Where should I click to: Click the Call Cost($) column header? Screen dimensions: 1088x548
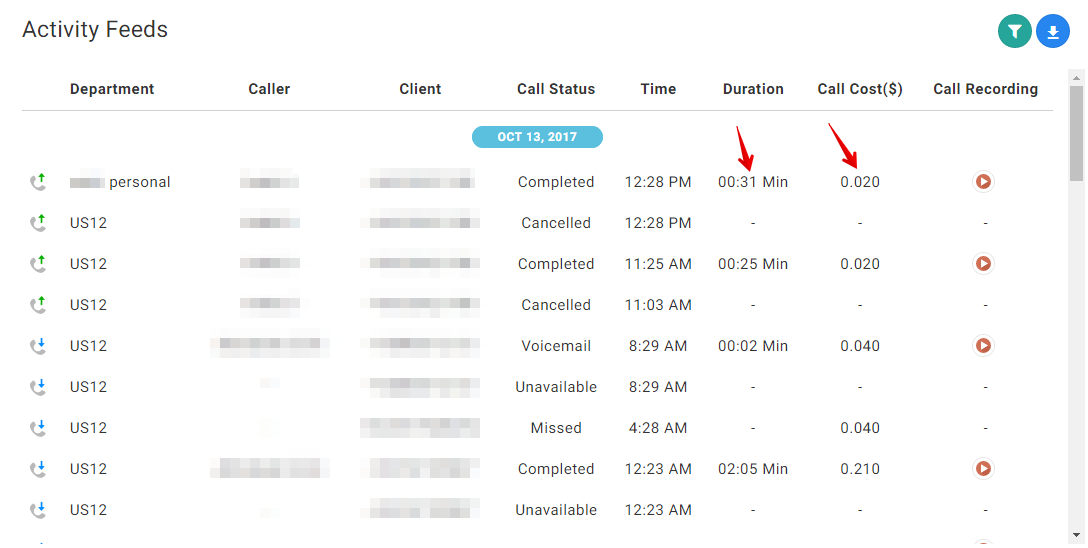click(860, 89)
